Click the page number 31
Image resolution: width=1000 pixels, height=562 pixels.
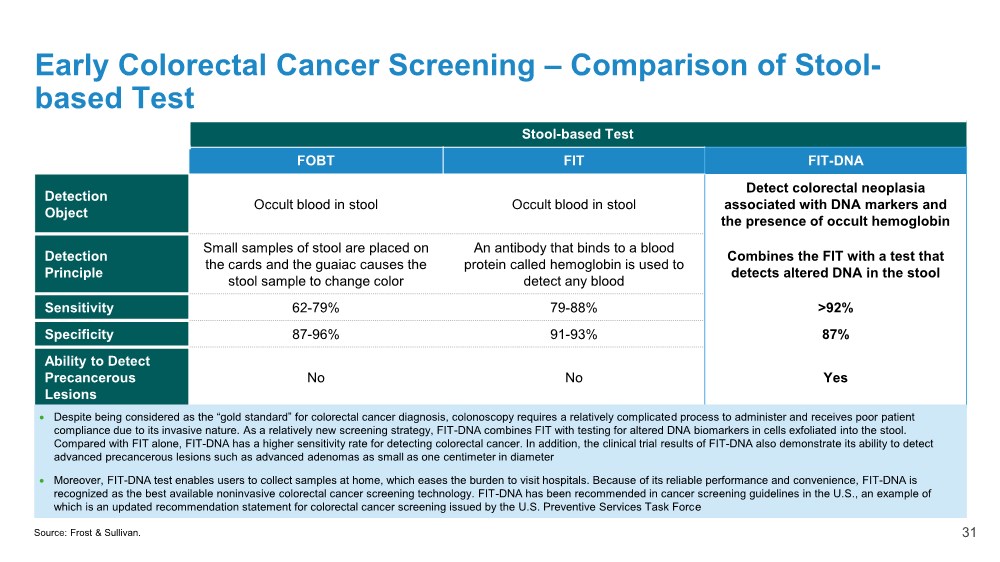click(x=967, y=533)
